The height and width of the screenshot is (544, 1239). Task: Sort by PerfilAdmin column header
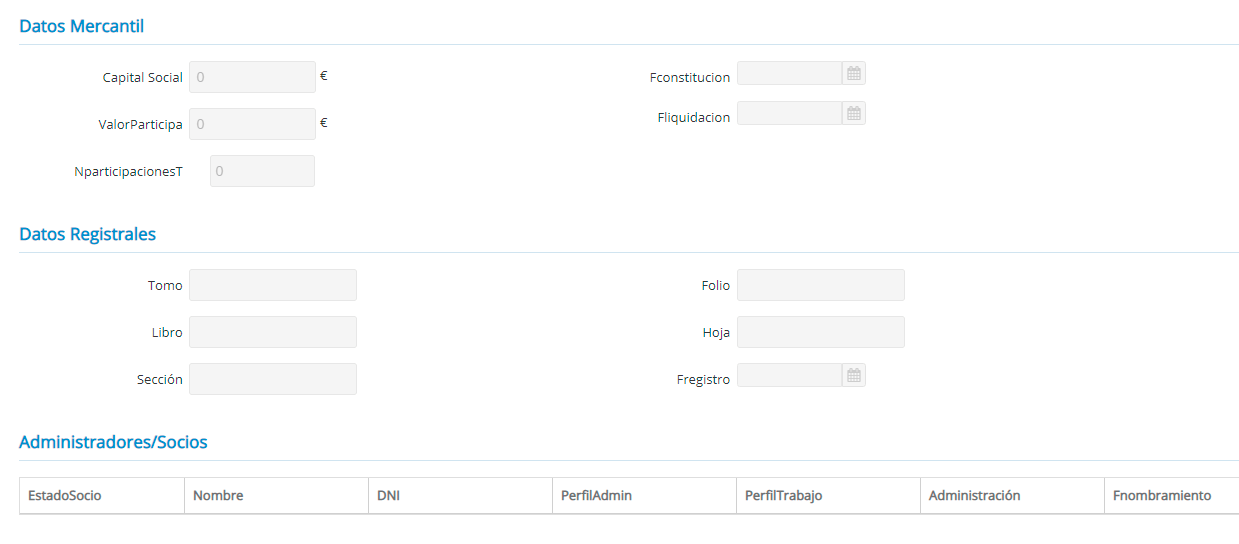[596, 496]
